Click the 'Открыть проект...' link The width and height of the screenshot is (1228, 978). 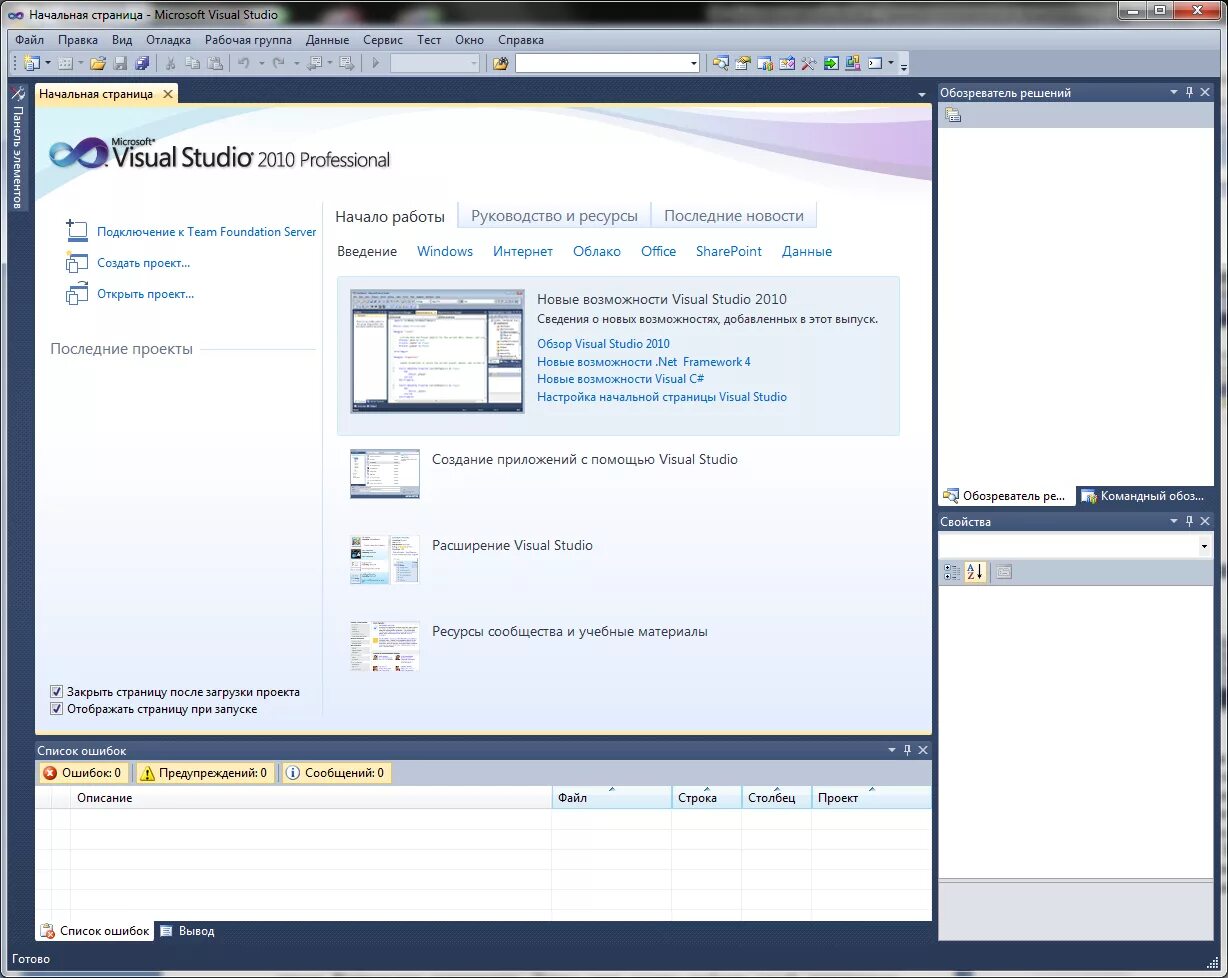pos(145,294)
